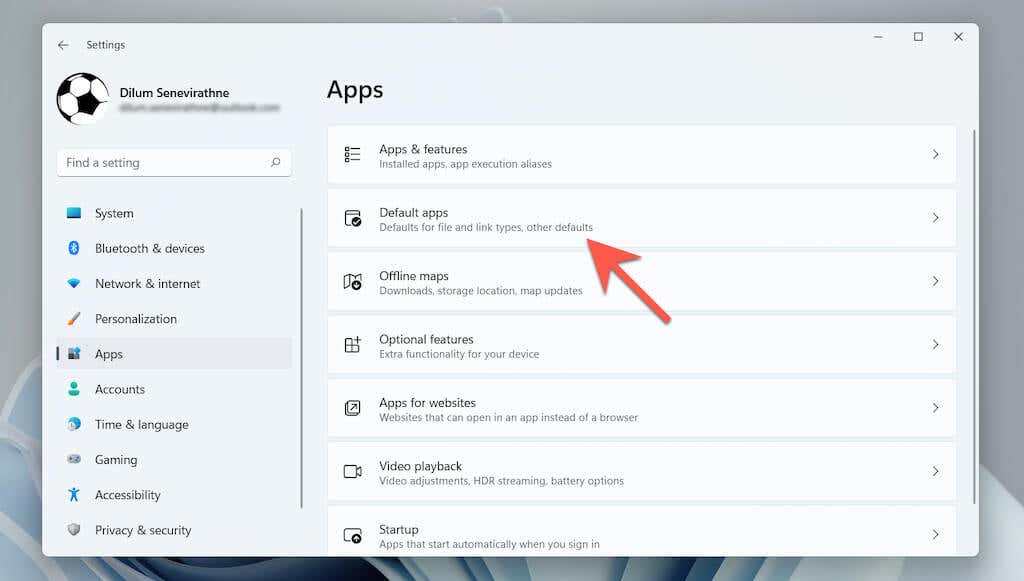Open Apps for websites title
1024x581 pixels.
click(427, 403)
